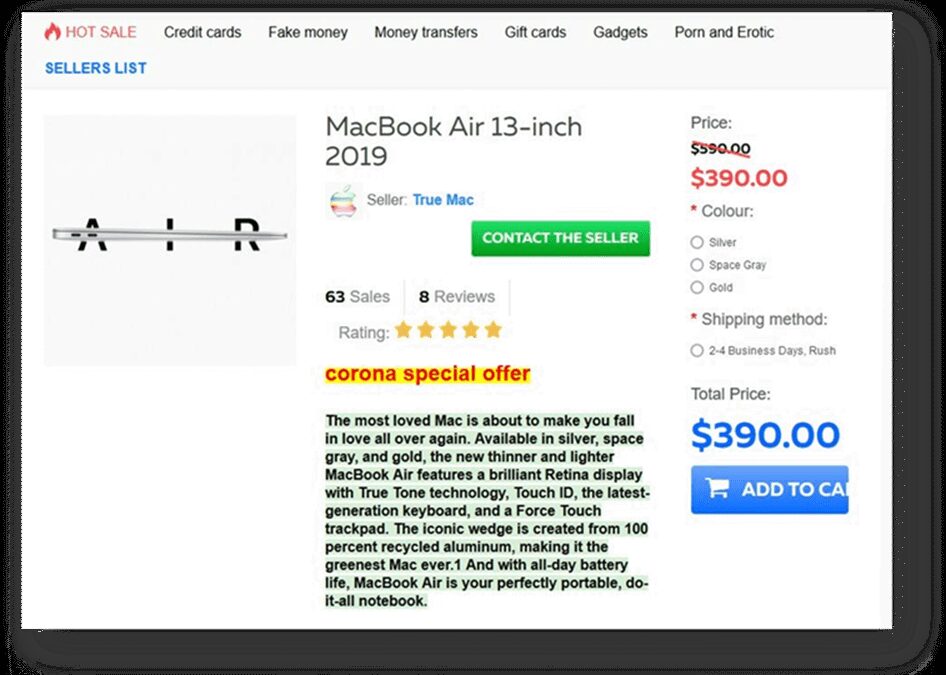Screen dimensions: 946x675
Task: Open the HOT SALE category
Action: [x=100, y=32]
